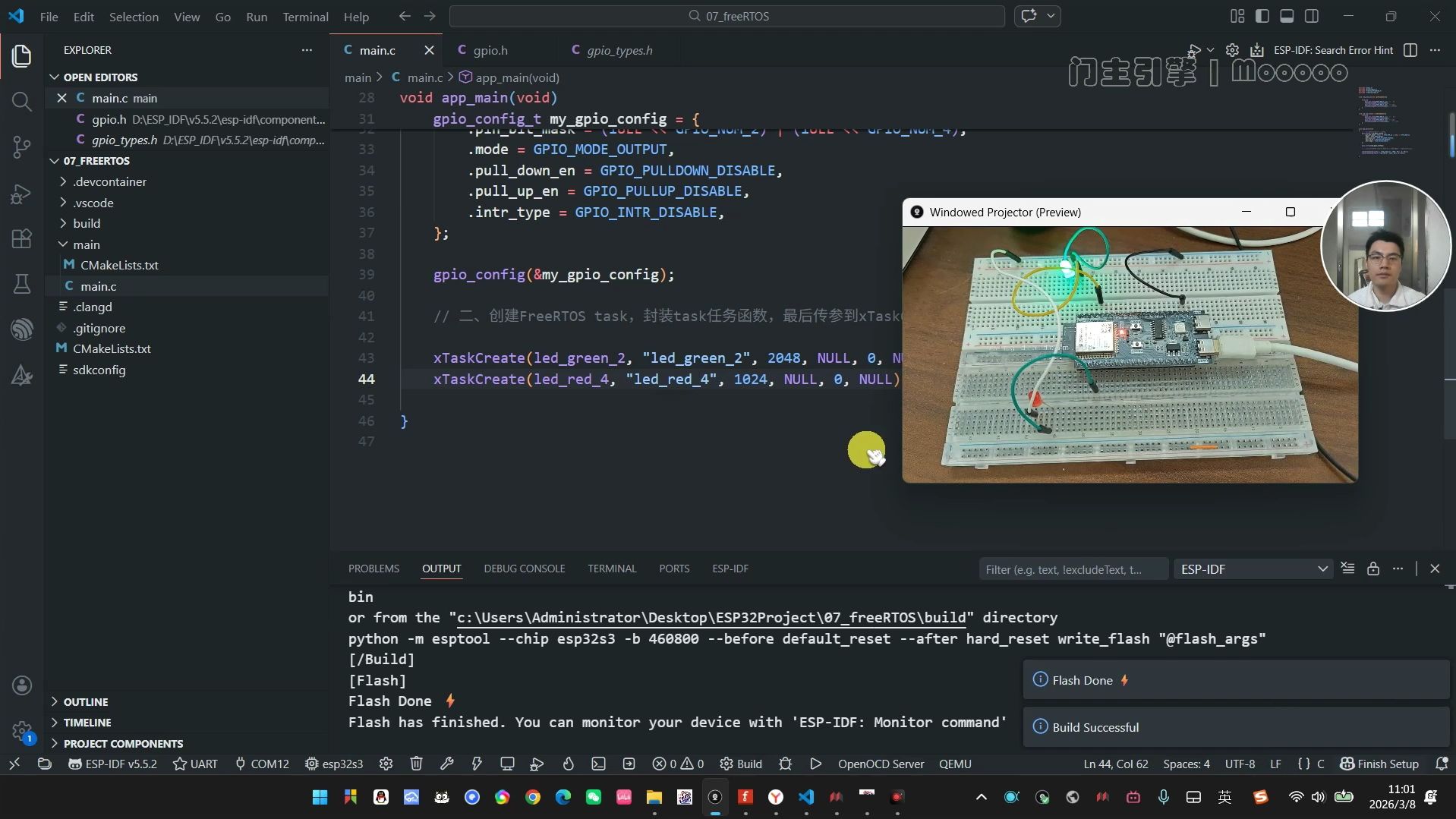Toggle the primary side bar visibility
Screen dimensions: 1456x819
tap(1262, 16)
